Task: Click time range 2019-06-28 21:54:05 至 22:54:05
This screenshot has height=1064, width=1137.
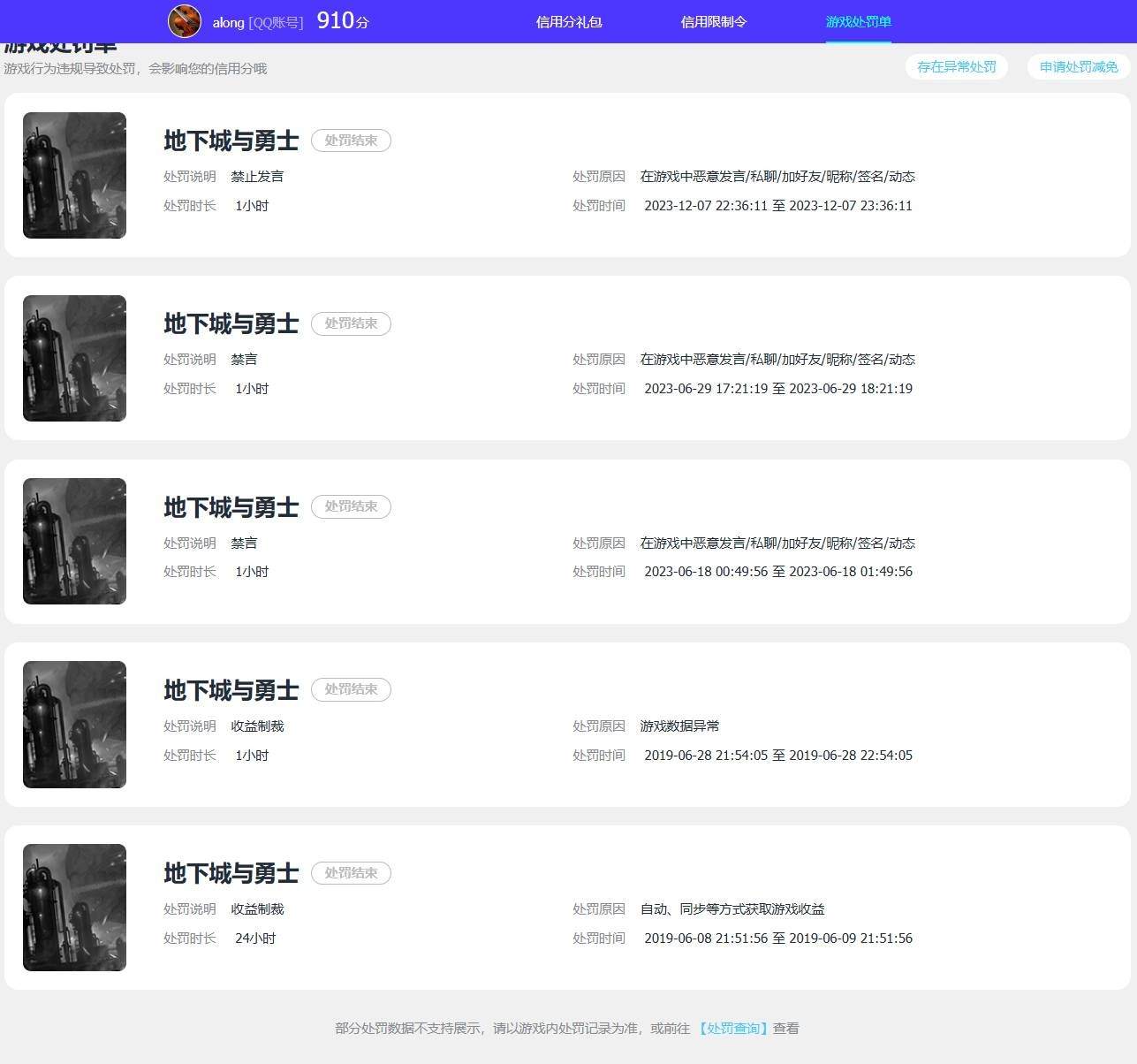Action: coord(778,756)
